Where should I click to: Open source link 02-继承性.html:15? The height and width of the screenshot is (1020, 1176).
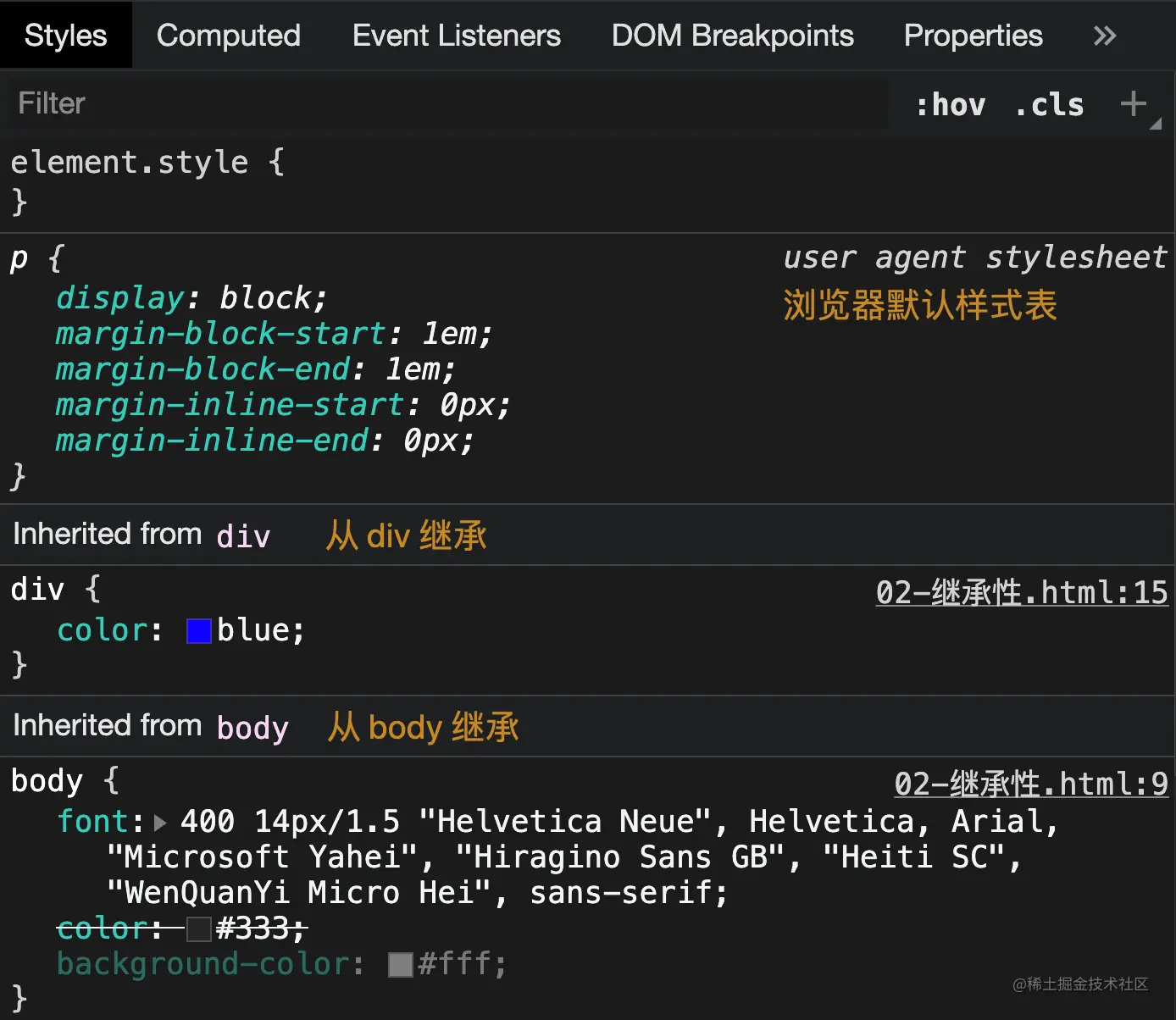tap(1021, 592)
